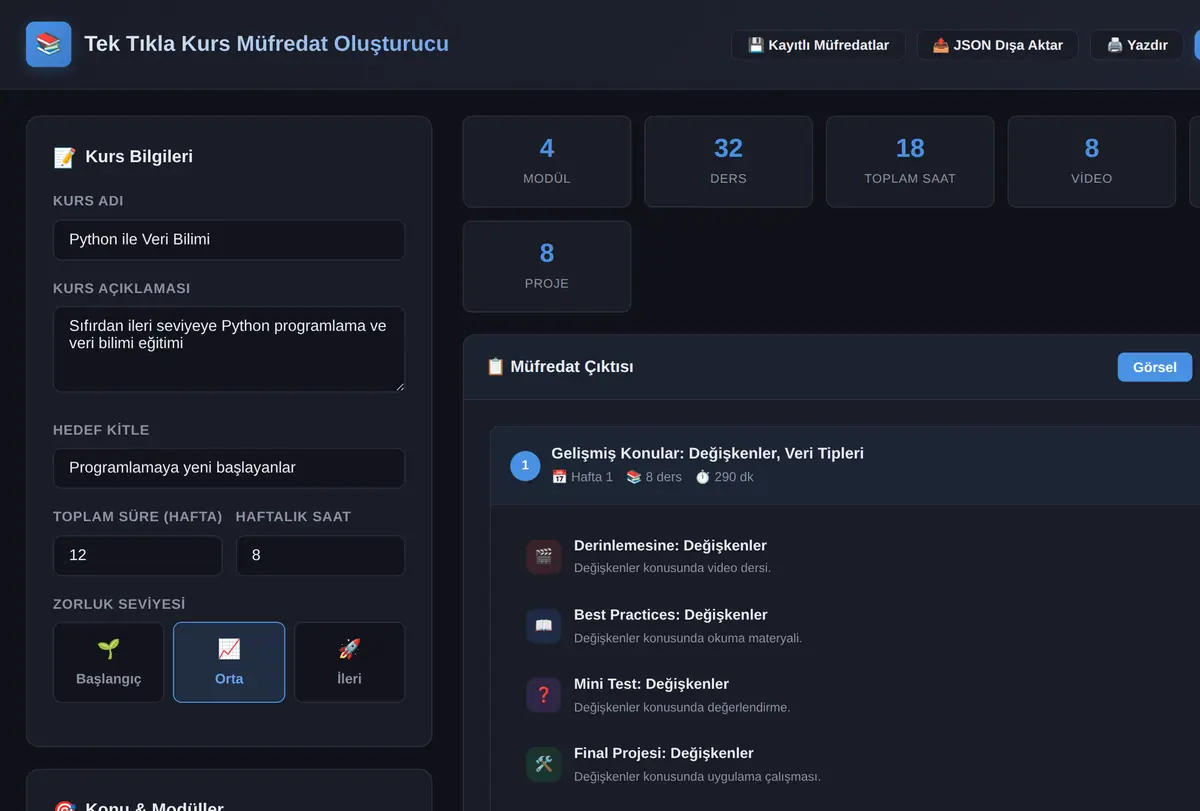Select İleri difficulty level
The image size is (1200, 811).
click(x=349, y=662)
